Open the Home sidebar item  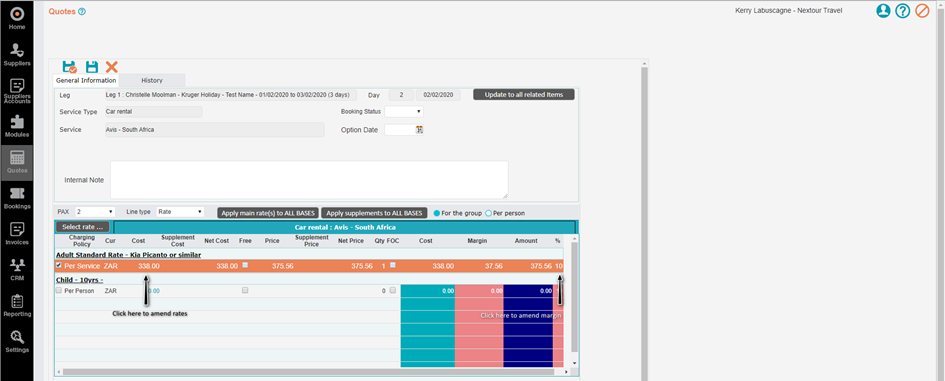coord(17,18)
